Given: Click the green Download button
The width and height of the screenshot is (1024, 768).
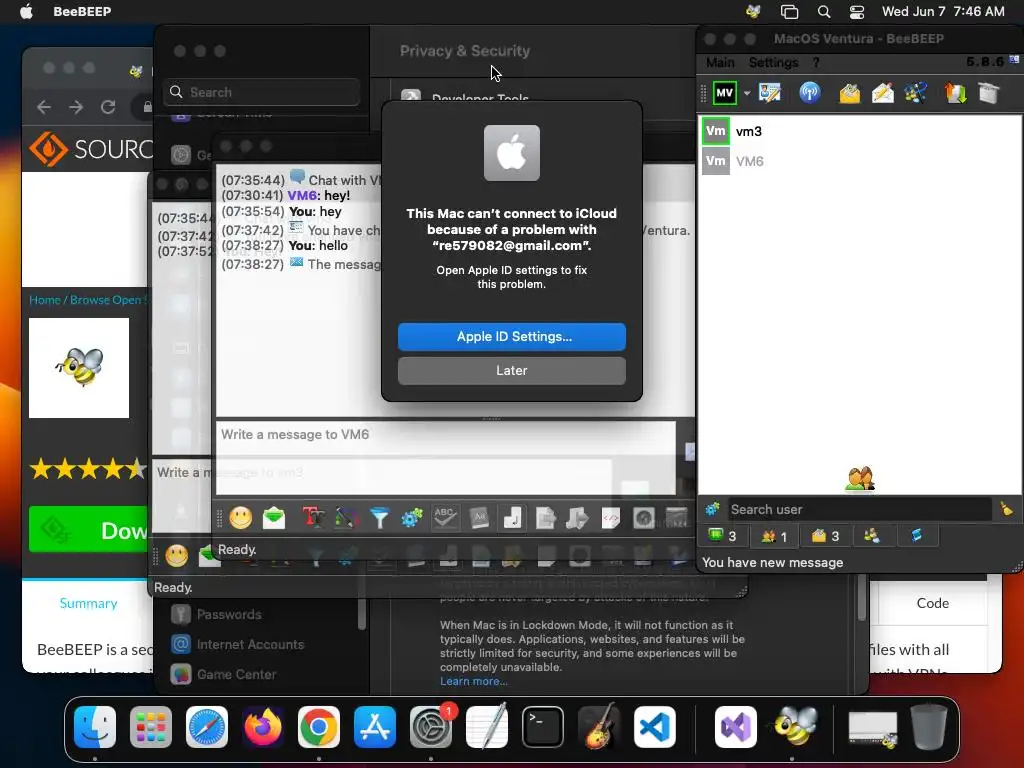Looking at the screenshot, I should (x=88, y=530).
